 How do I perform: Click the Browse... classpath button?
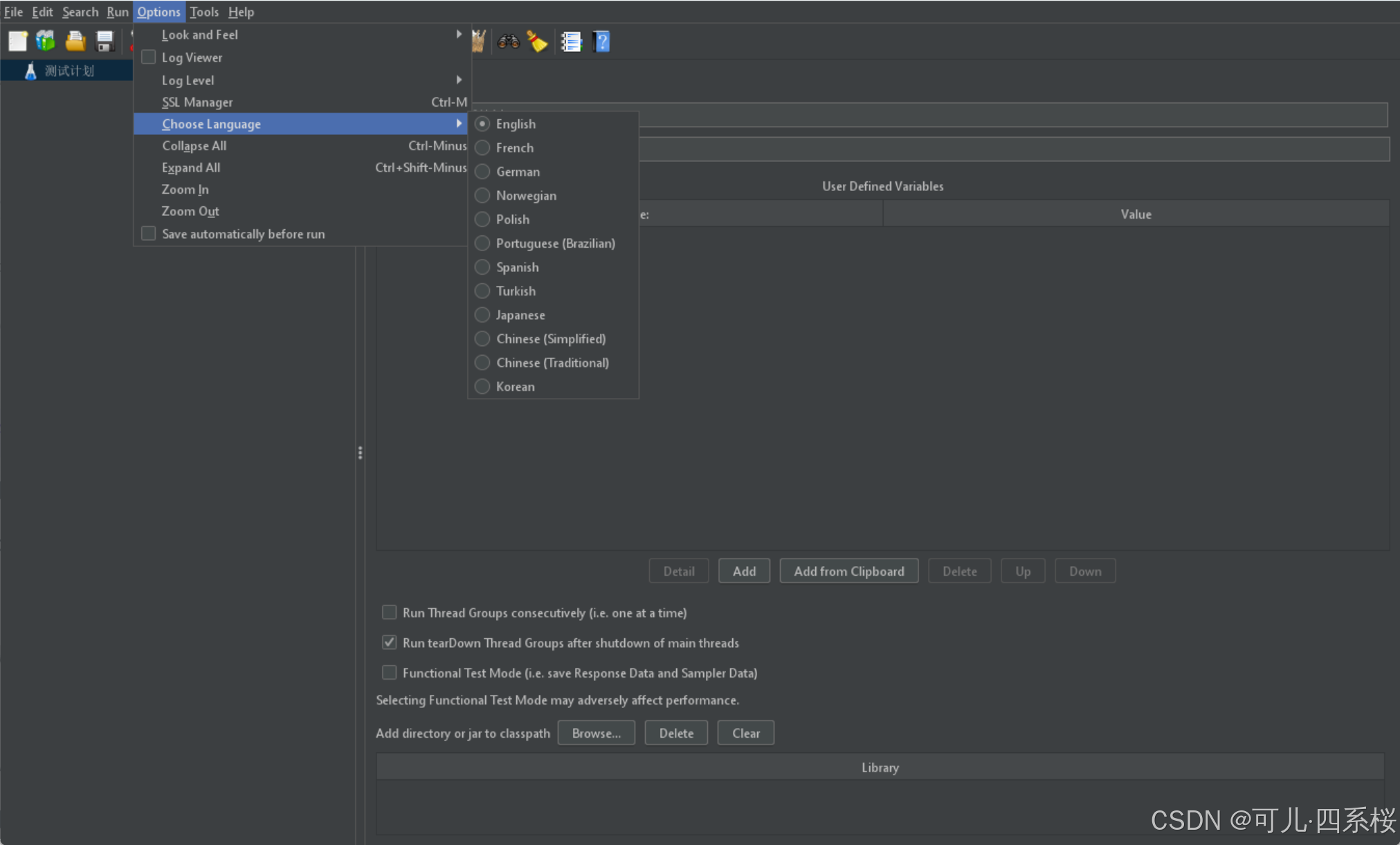(x=596, y=733)
